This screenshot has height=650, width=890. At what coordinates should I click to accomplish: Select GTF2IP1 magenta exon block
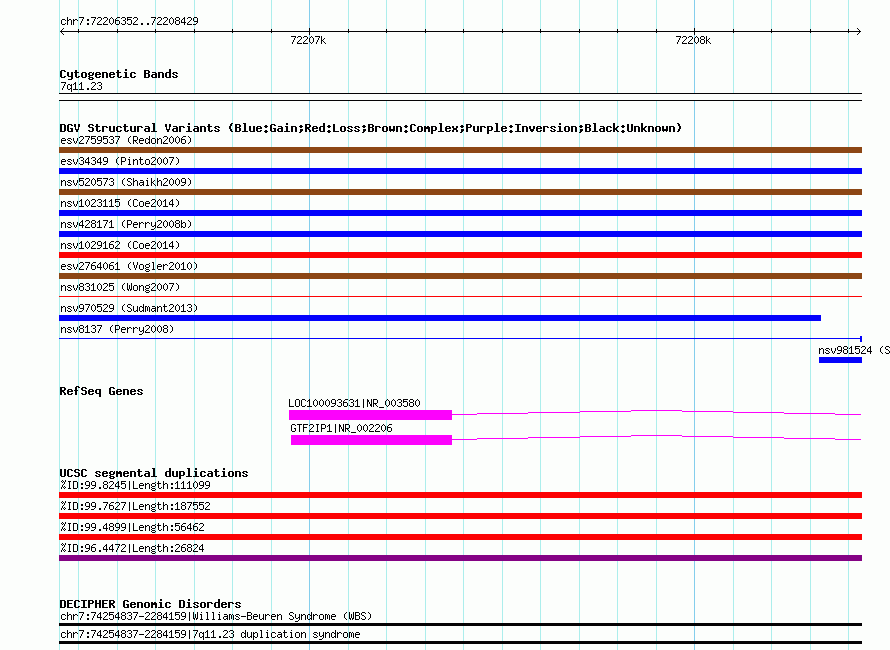(371, 440)
